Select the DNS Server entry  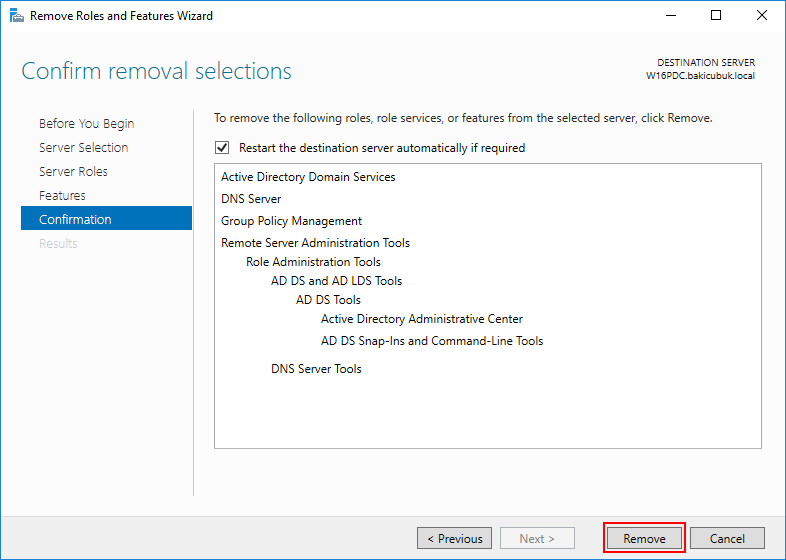click(251, 199)
